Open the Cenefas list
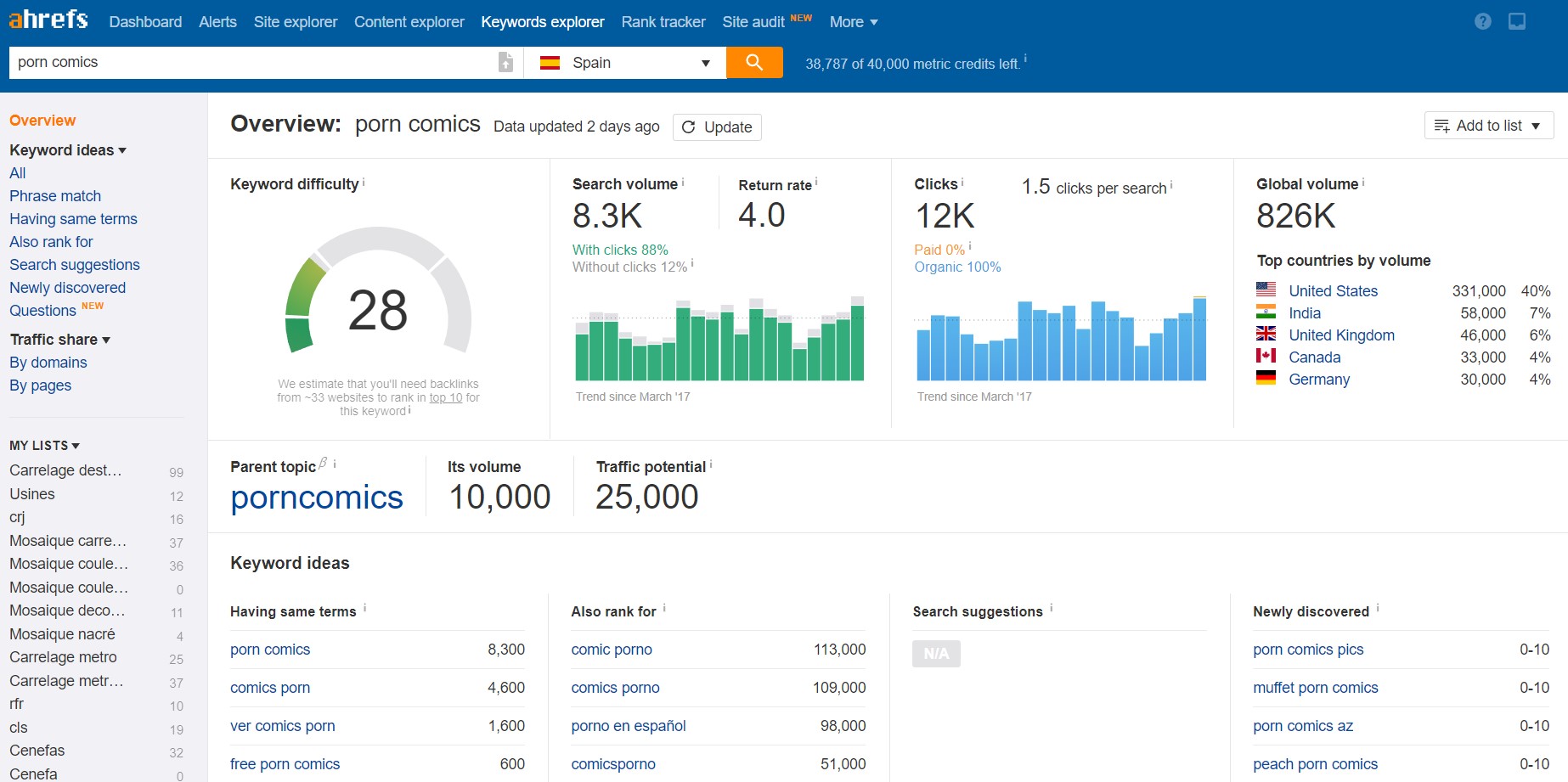The width and height of the screenshot is (1568, 782). [x=37, y=751]
